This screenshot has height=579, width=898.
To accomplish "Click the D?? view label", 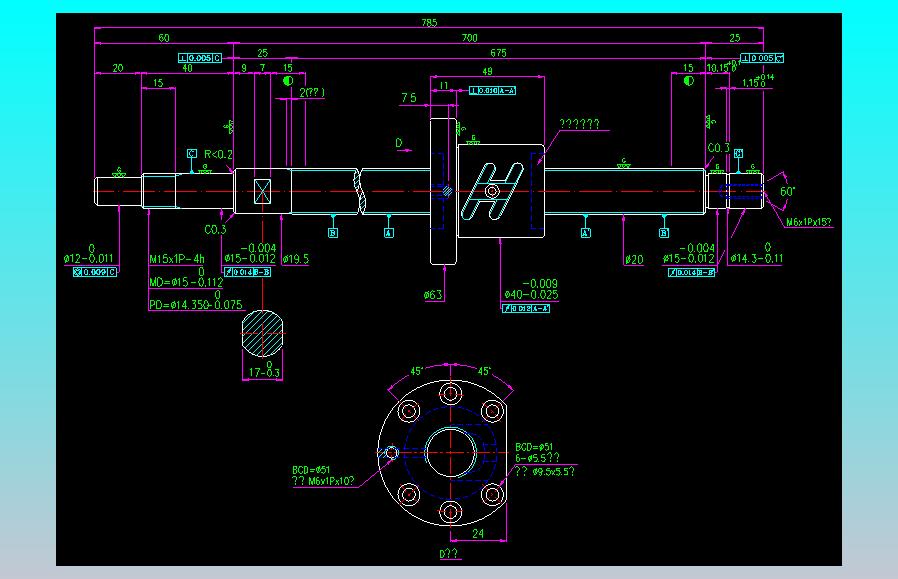I will (x=449, y=554).
